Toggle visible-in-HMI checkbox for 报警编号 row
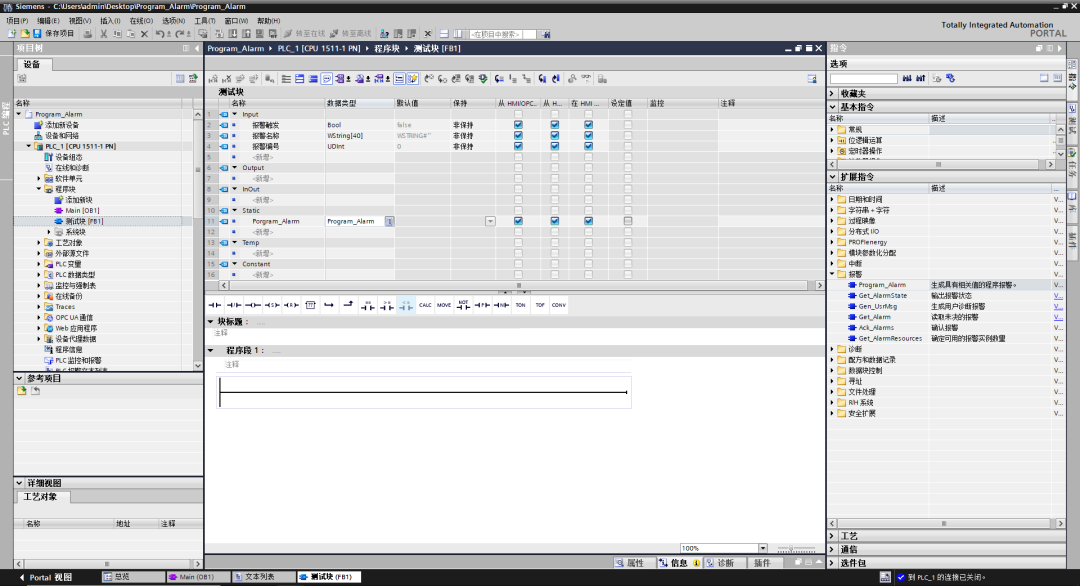1080x586 pixels. (588, 146)
